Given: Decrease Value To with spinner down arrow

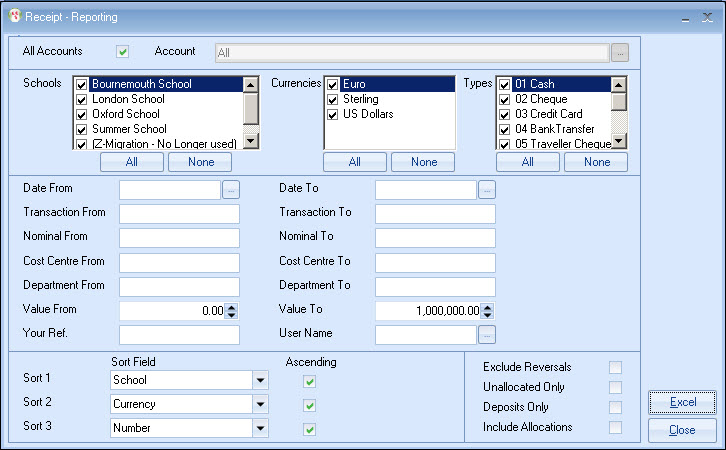Looking at the screenshot, I should point(488,315).
